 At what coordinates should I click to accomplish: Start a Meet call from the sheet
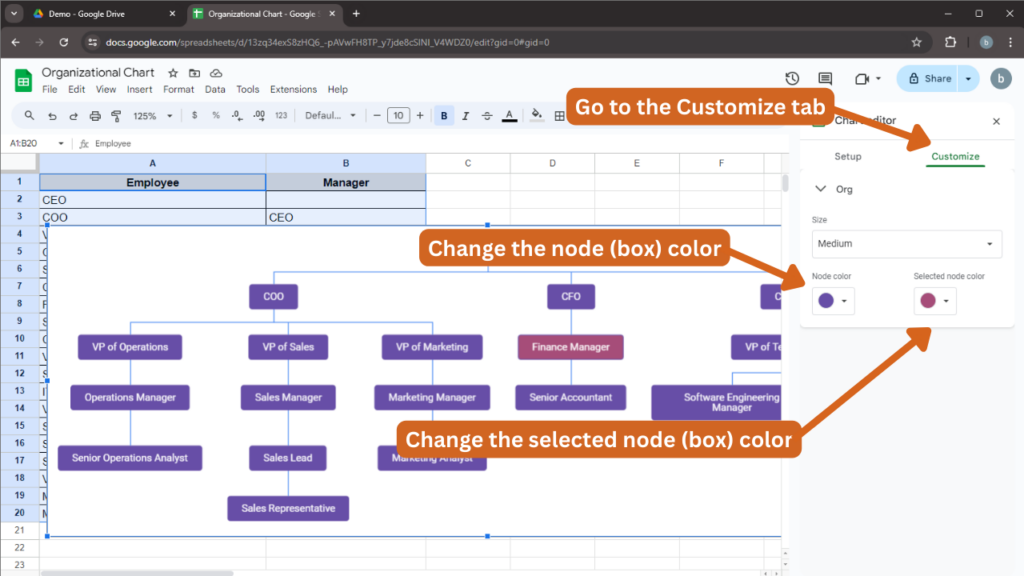click(861, 79)
